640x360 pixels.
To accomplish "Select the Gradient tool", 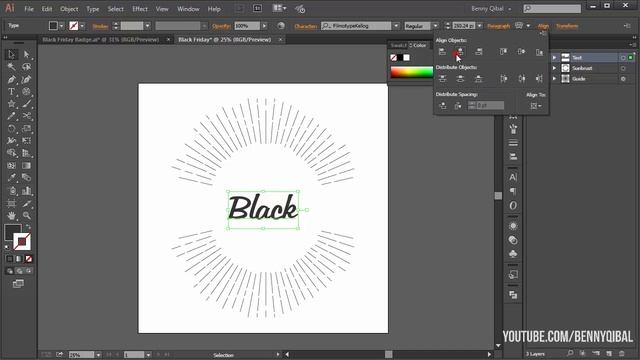I will click(x=27, y=166).
